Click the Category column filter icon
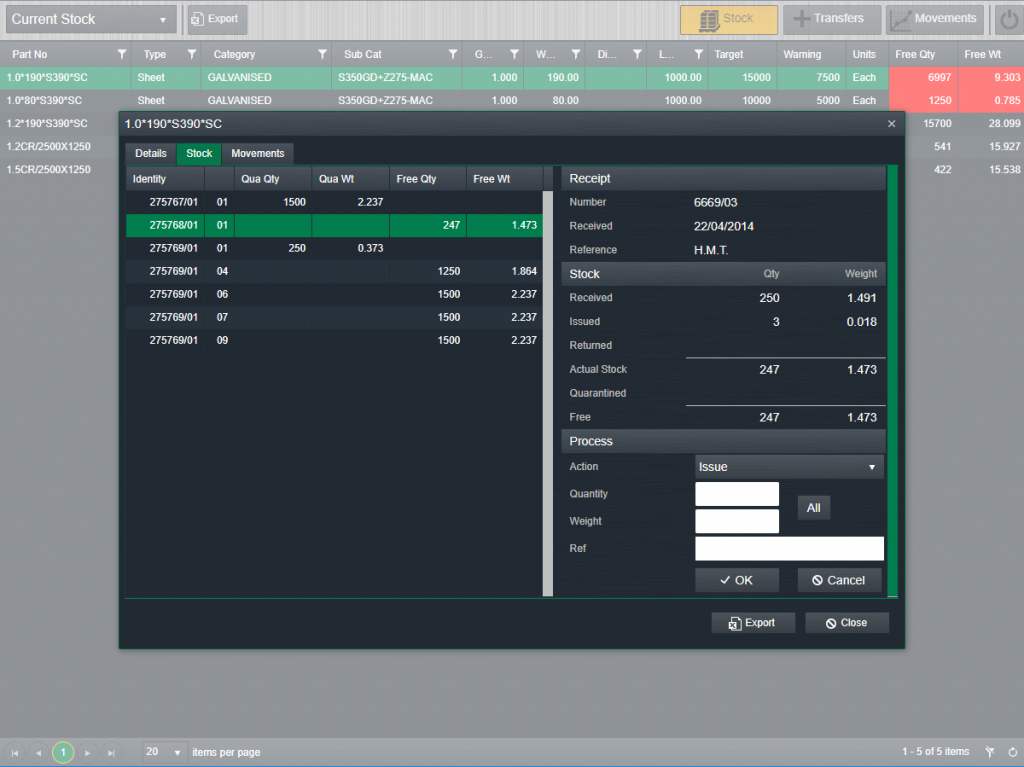This screenshot has width=1024, height=767. 322,54
